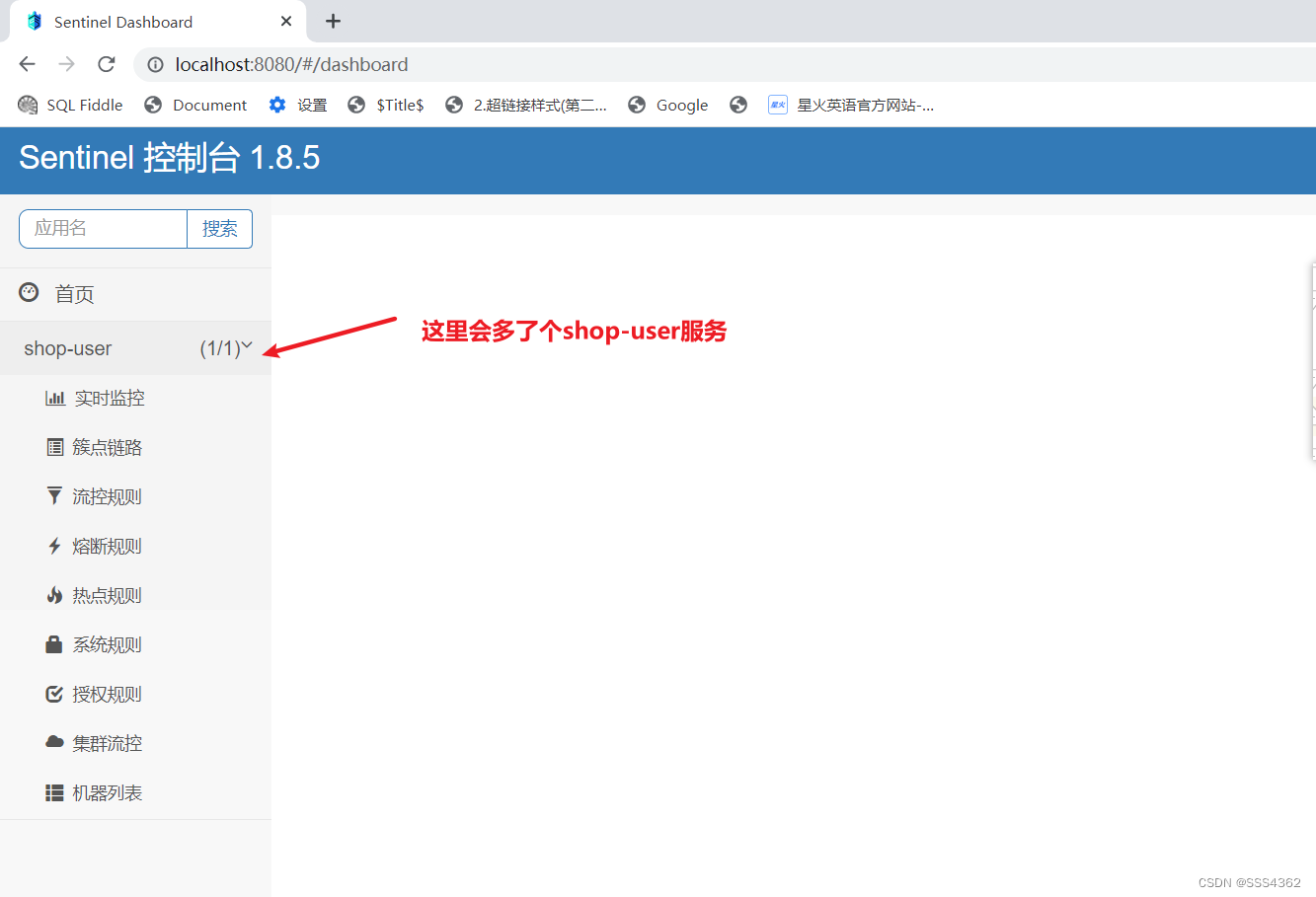Open the SQL Fiddle bookmark

[70, 105]
